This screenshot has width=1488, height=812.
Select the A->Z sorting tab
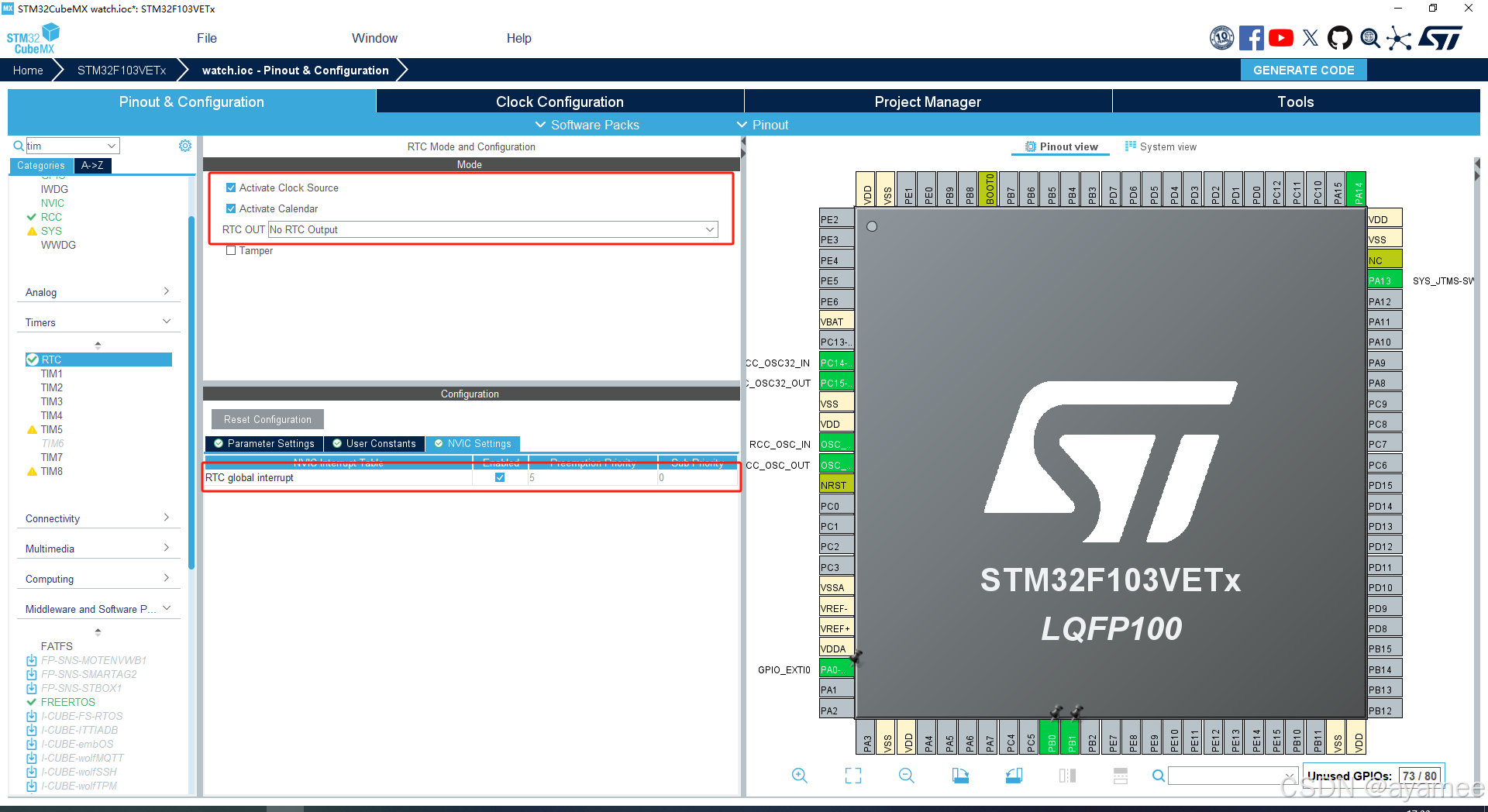pyautogui.click(x=92, y=165)
